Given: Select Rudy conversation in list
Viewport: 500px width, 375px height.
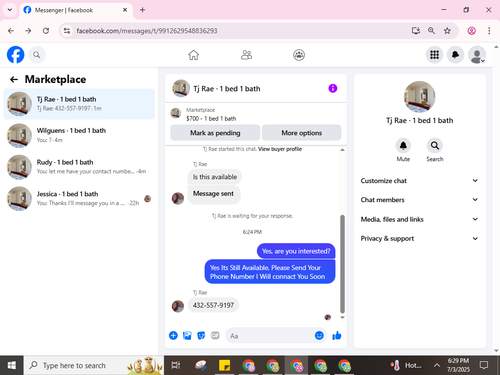Looking at the screenshot, I should [x=79, y=167].
